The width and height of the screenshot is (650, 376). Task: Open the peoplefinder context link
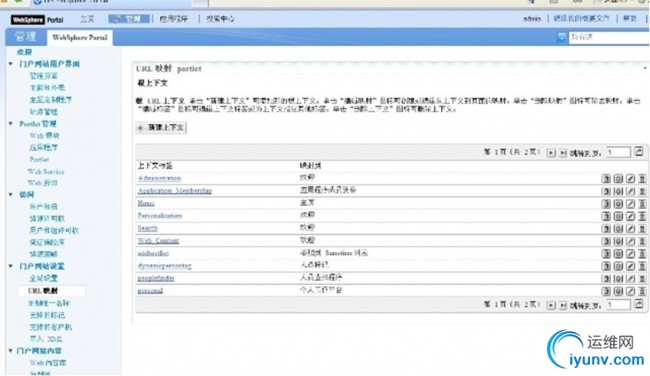(x=156, y=278)
